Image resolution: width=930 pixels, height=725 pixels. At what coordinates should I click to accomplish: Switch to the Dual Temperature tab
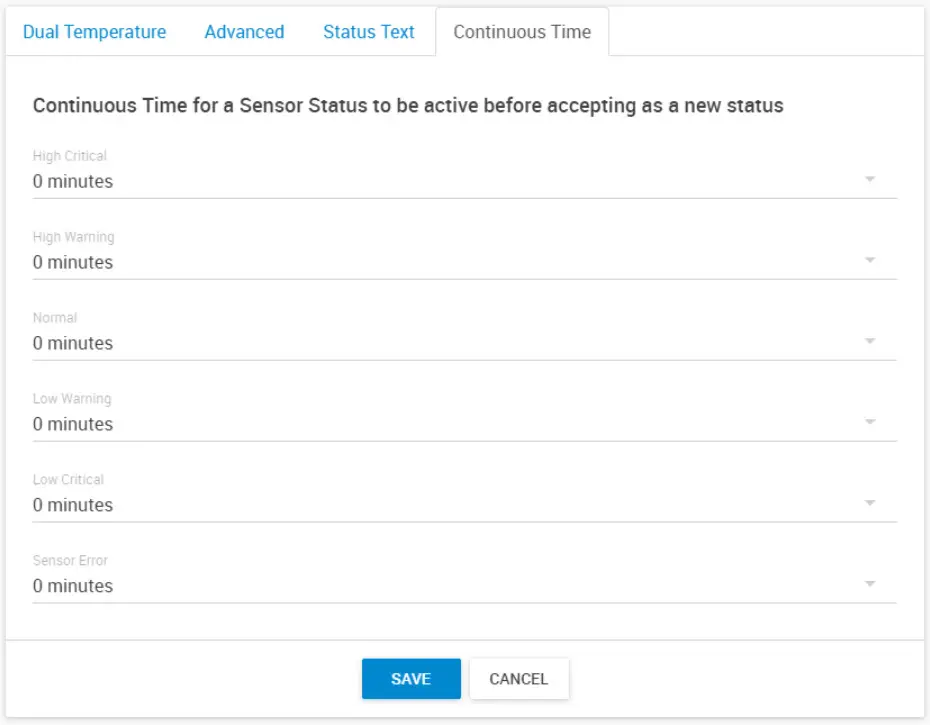pos(95,32)
